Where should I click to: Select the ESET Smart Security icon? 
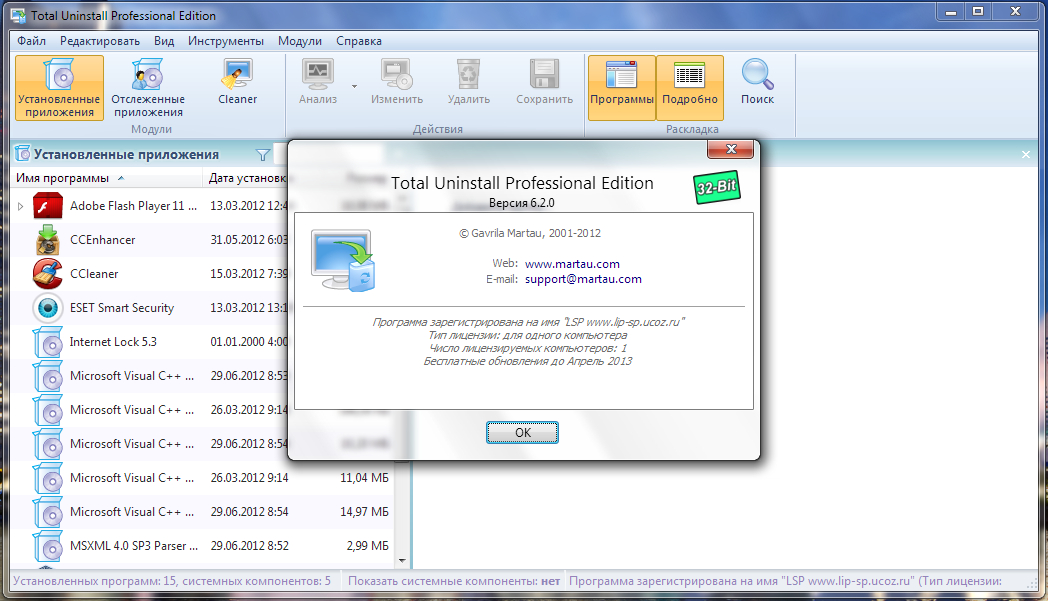coord(47,308)
